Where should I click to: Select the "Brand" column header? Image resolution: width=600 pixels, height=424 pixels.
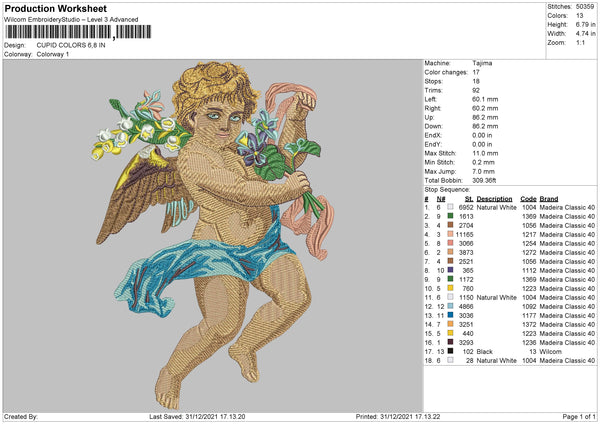tap(549, 199)
